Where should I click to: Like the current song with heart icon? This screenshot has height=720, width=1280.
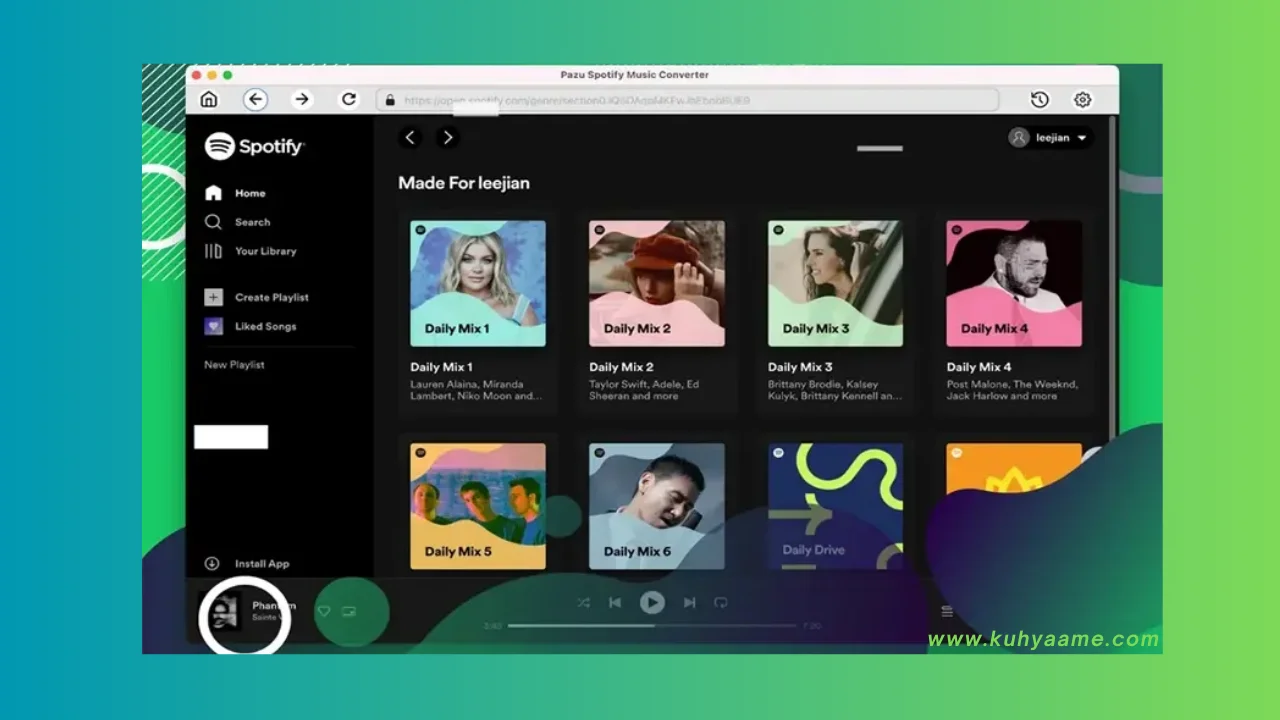323,611
